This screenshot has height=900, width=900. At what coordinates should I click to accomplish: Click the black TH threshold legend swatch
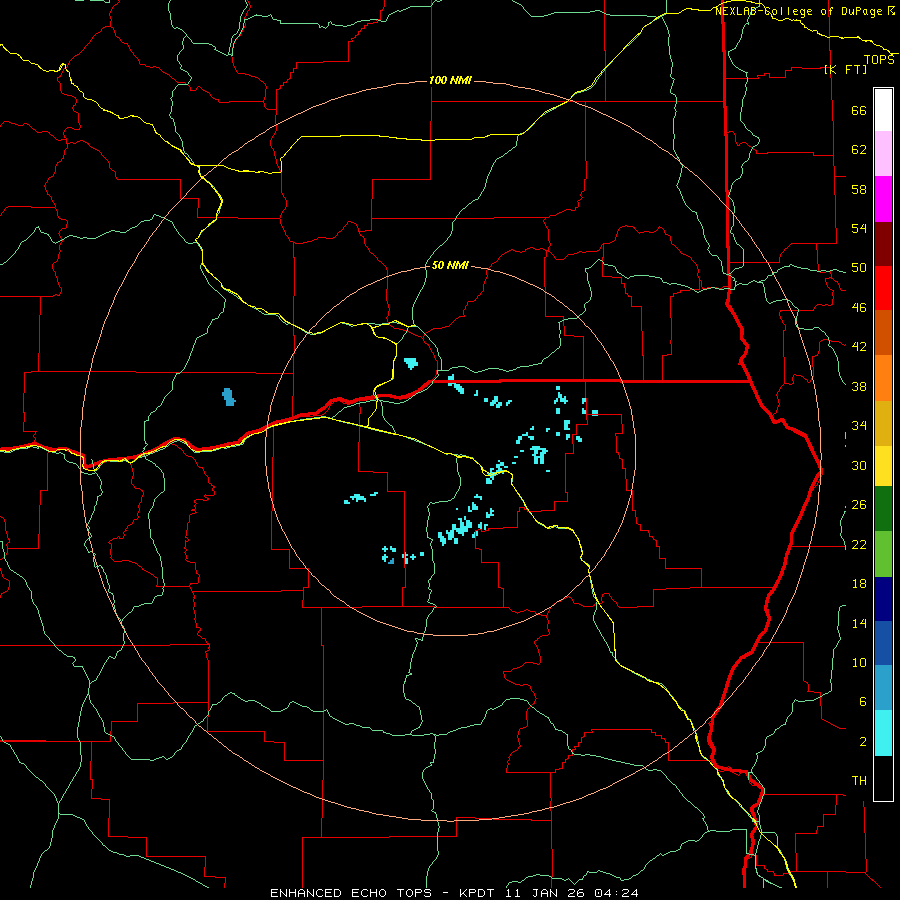coord(883,778)
